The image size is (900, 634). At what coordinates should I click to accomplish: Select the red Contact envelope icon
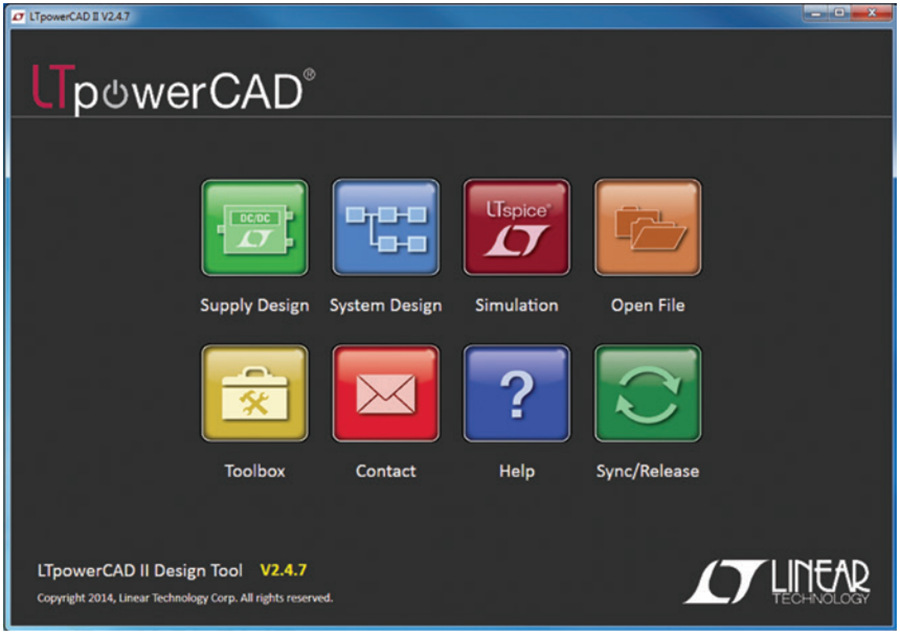click(x=385, y=393)
